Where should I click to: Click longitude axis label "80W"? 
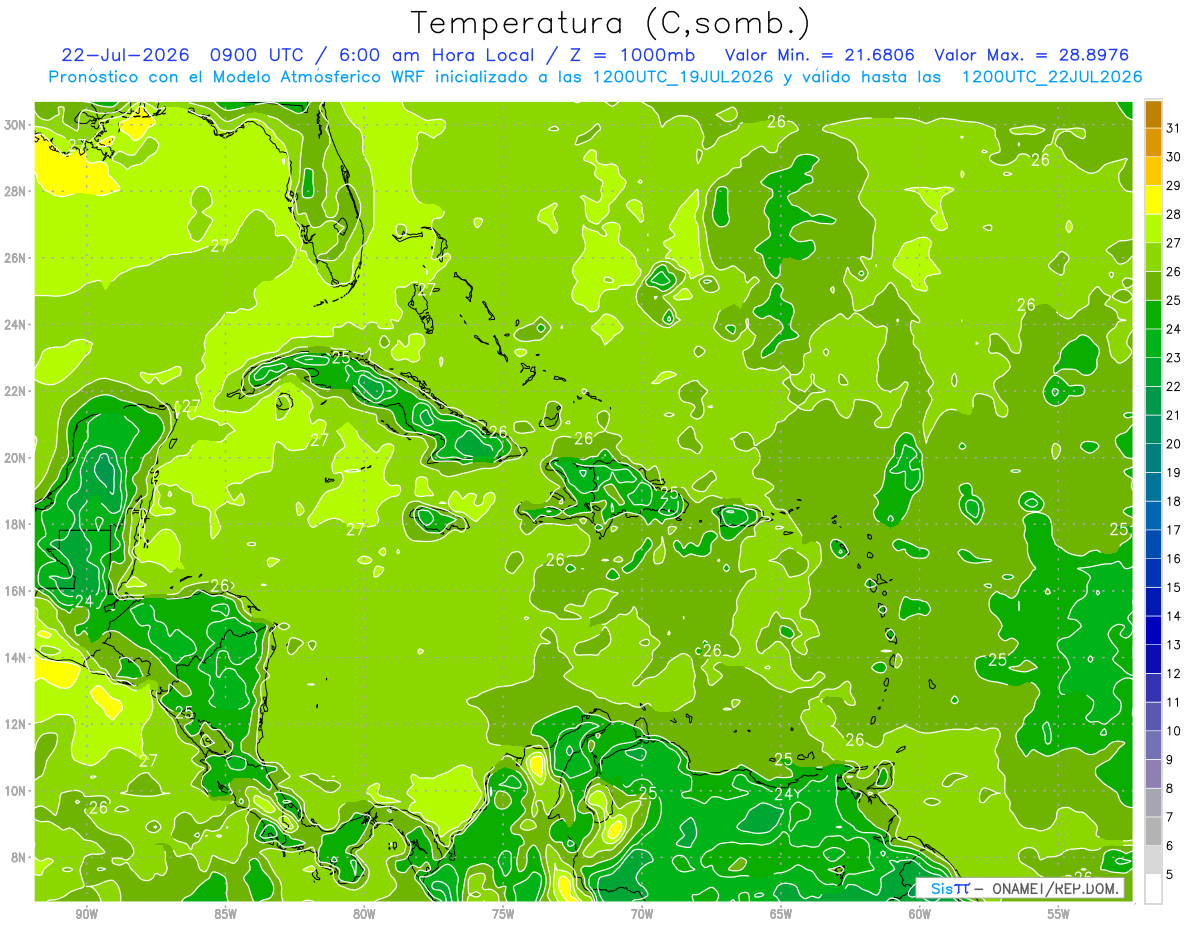click(364, 914)
